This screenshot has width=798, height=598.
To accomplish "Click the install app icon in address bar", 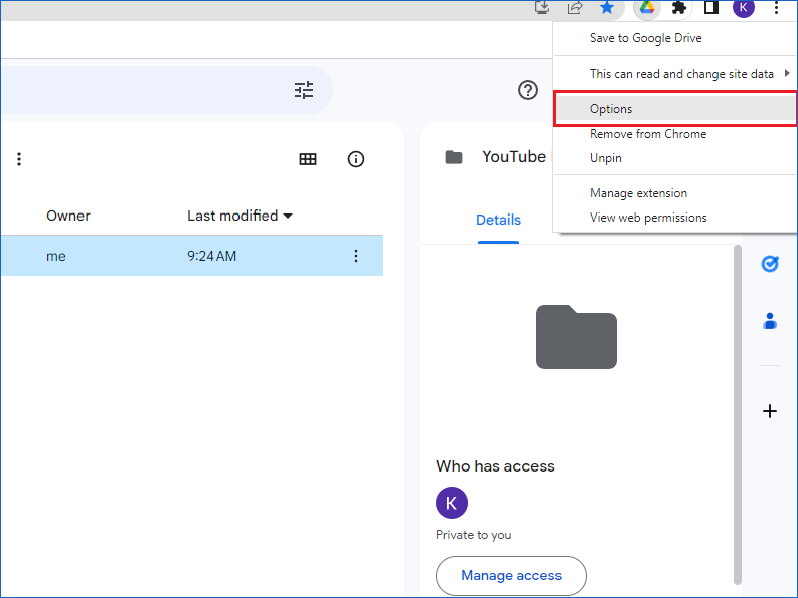I will [543, 7].
